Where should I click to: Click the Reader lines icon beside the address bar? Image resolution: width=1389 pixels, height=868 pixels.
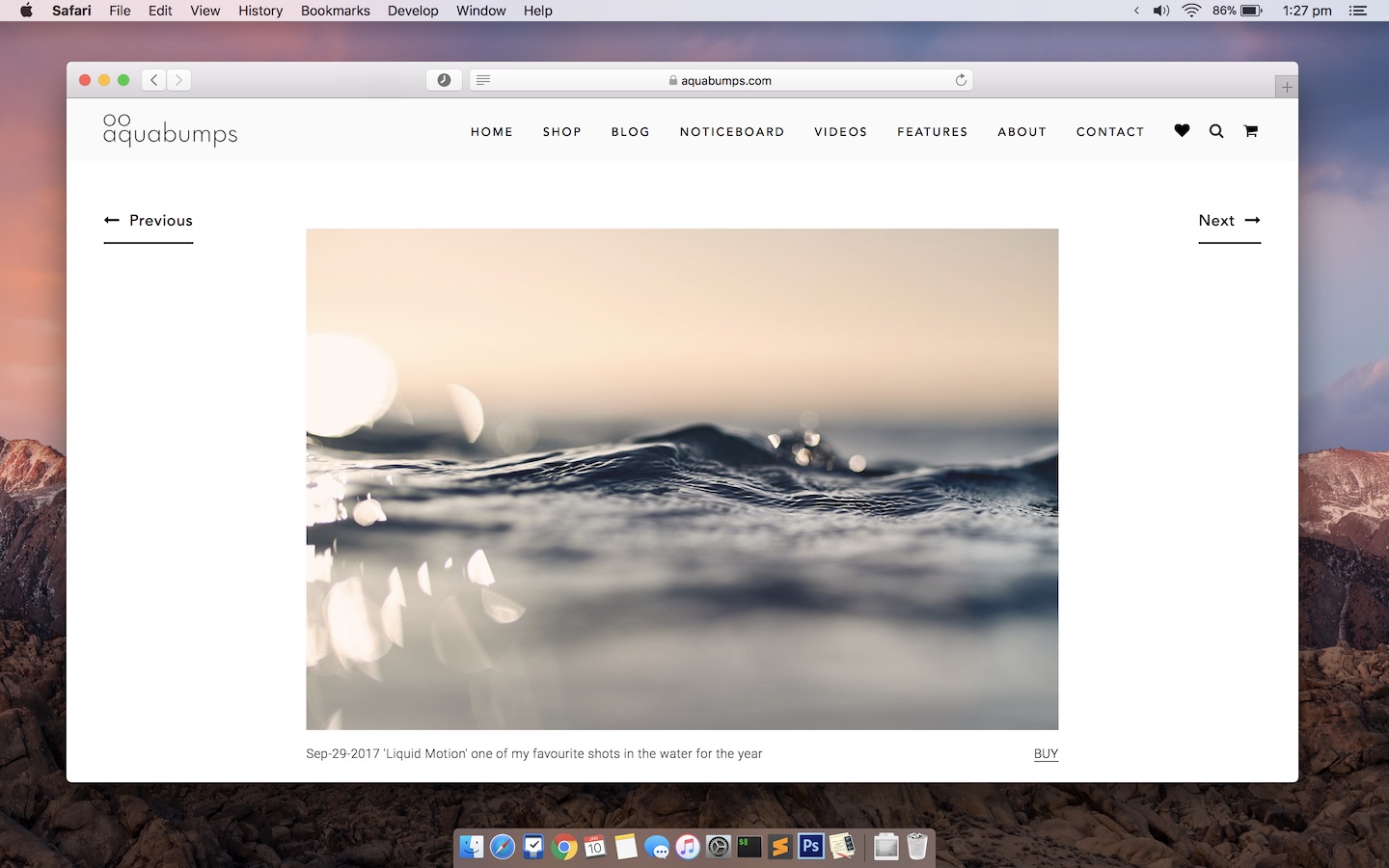(x=482, y=80)
